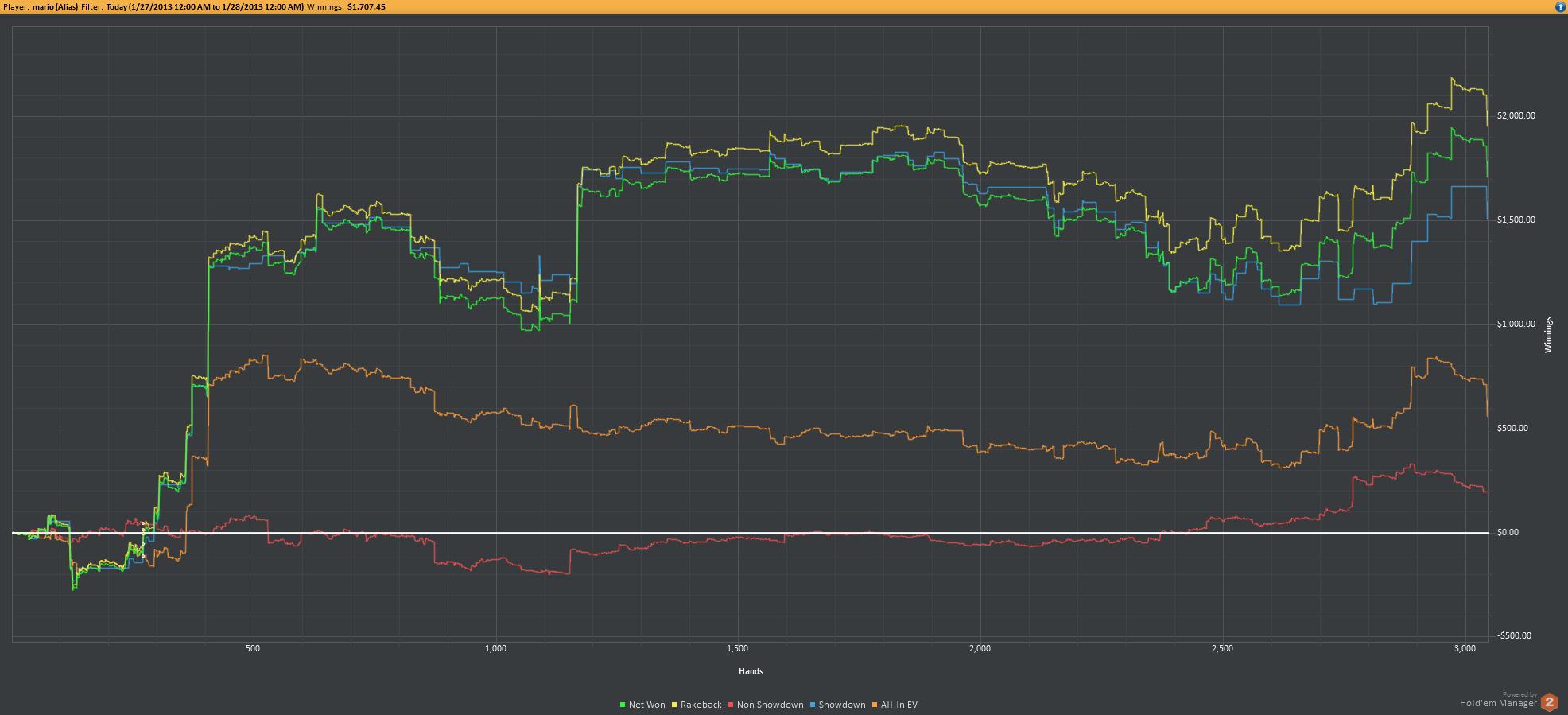
Task: Click the "1,500" hands axis label
Action: click(737, 649)
